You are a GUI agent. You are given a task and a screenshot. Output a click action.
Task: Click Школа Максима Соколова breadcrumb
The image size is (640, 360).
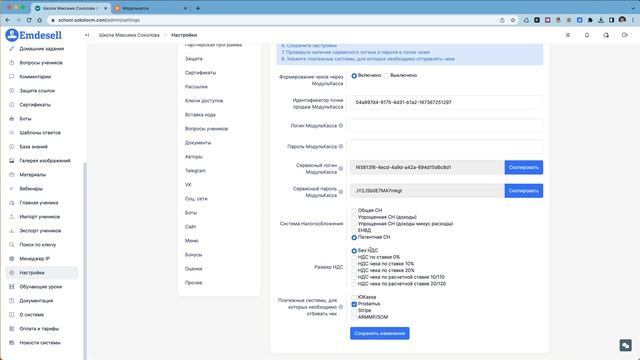click(x=129, y=35)
